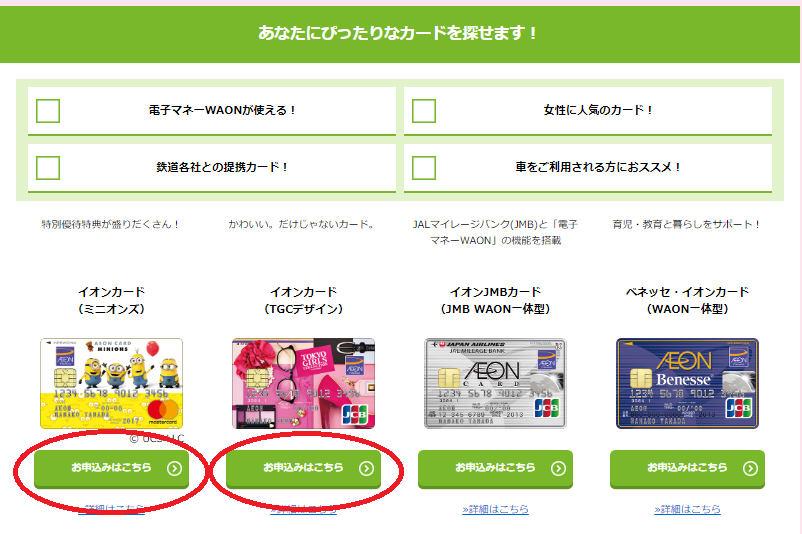Click arrow icon on Minions apply button

click(x=174, y=469)
